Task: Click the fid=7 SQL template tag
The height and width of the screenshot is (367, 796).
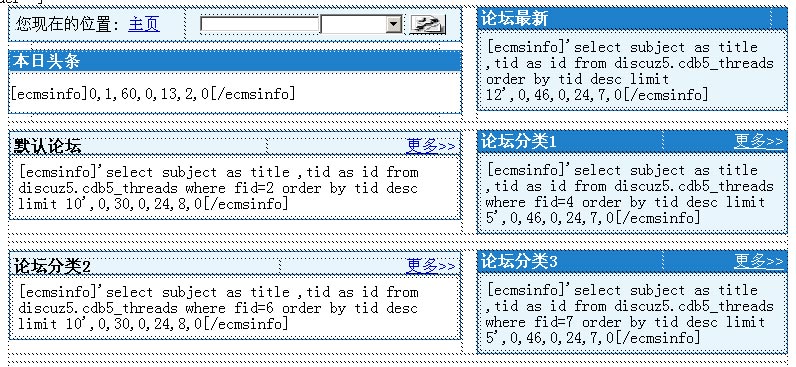Action: (630, 314)
